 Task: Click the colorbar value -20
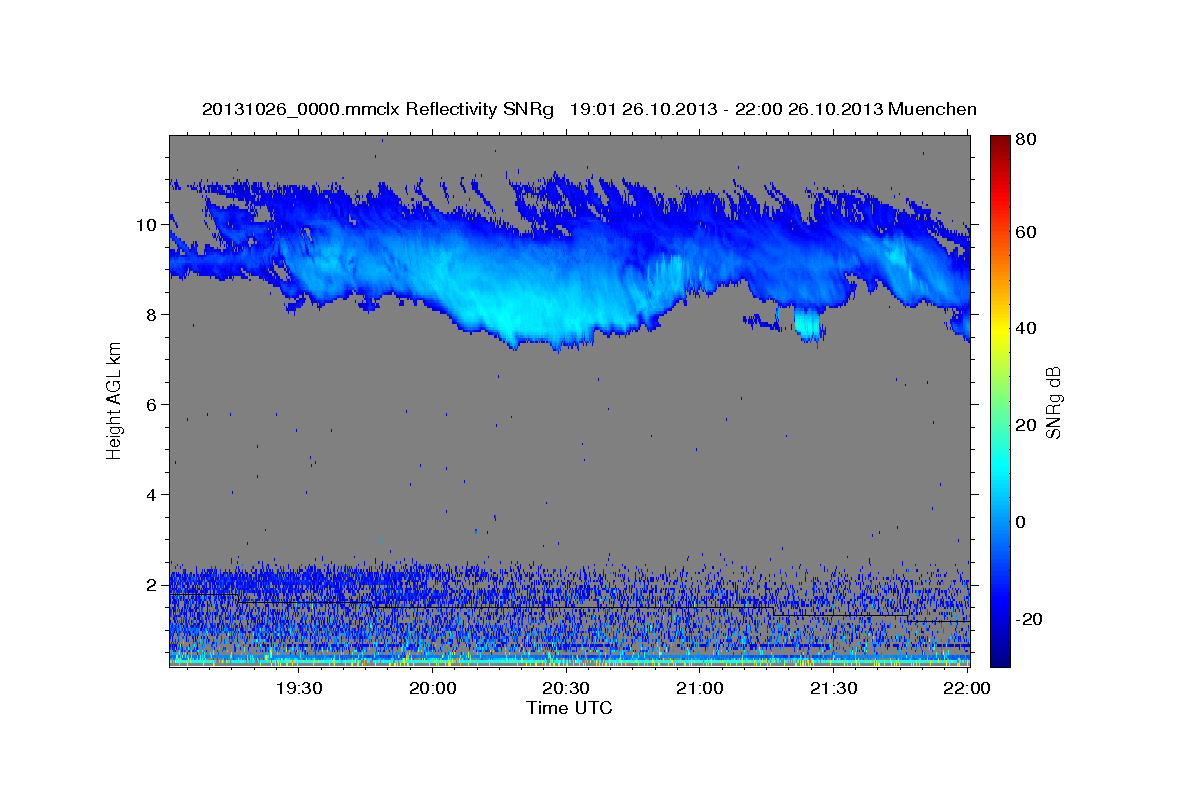1029,620
